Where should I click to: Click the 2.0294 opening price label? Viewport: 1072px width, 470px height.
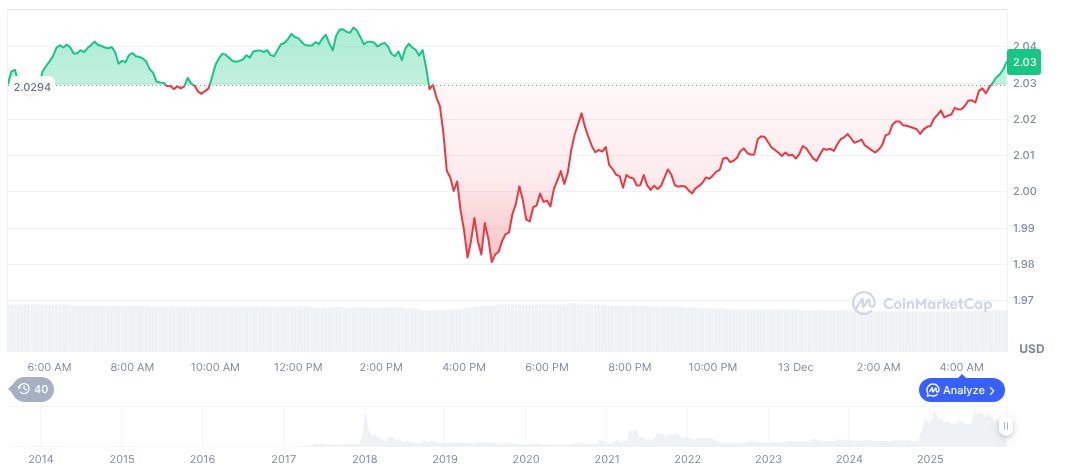31,87
